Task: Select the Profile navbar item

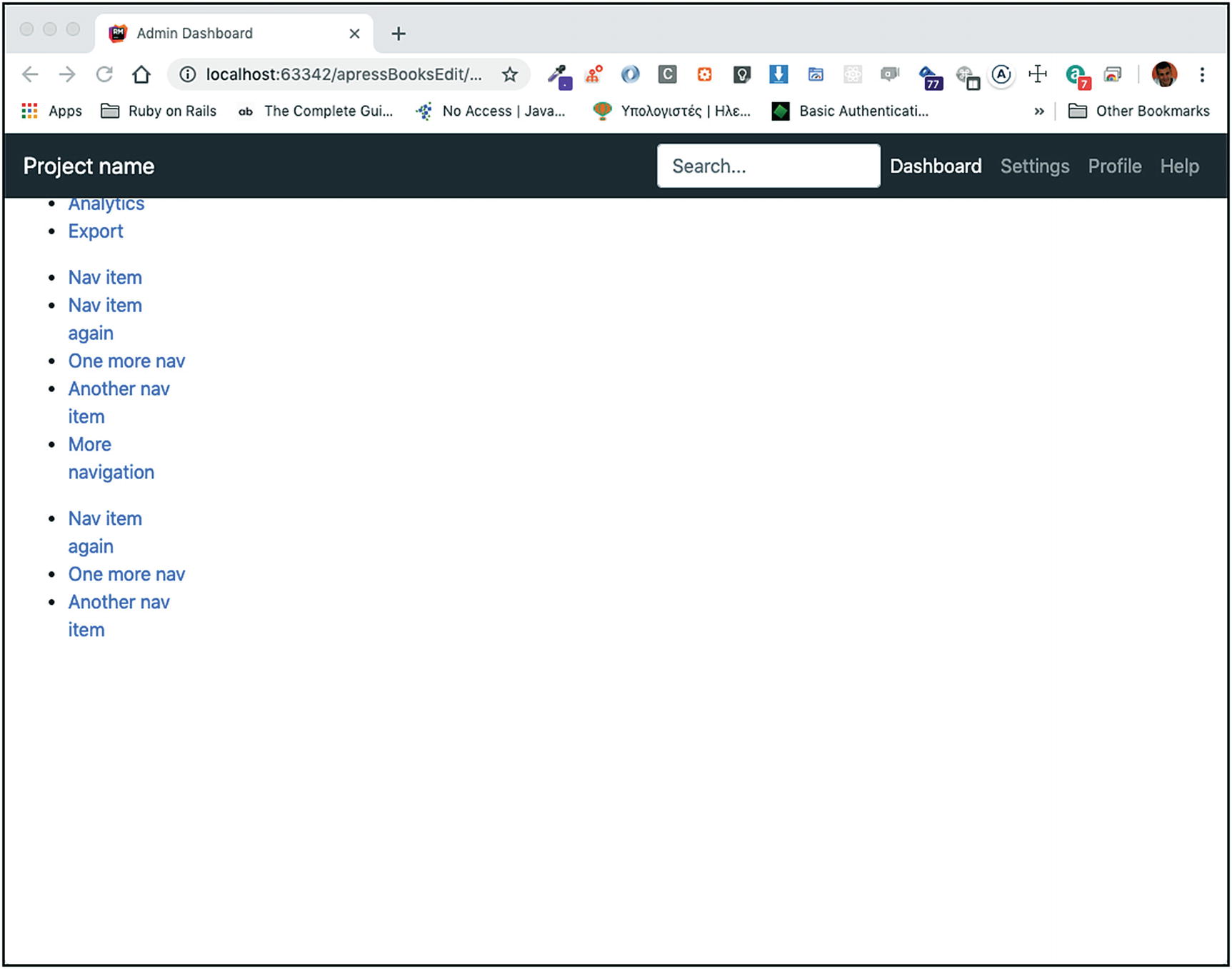Action: [x=1114, y=166]
